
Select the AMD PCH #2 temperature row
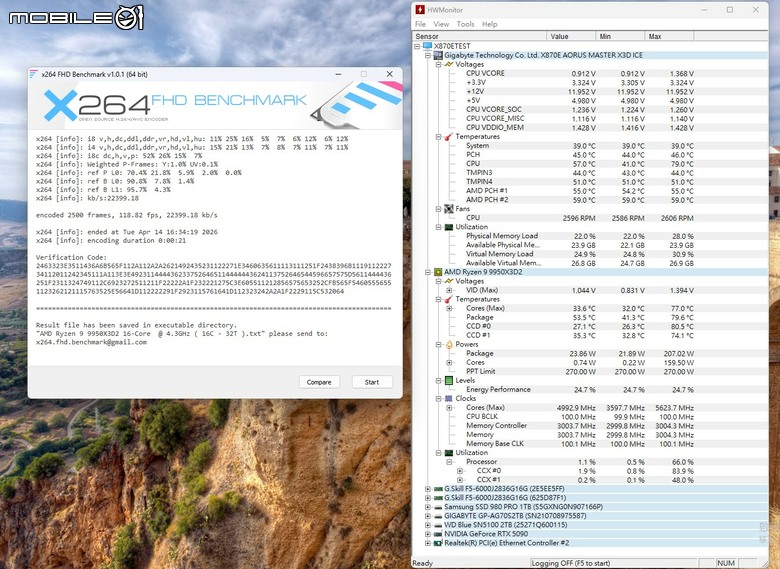point(589,200)
